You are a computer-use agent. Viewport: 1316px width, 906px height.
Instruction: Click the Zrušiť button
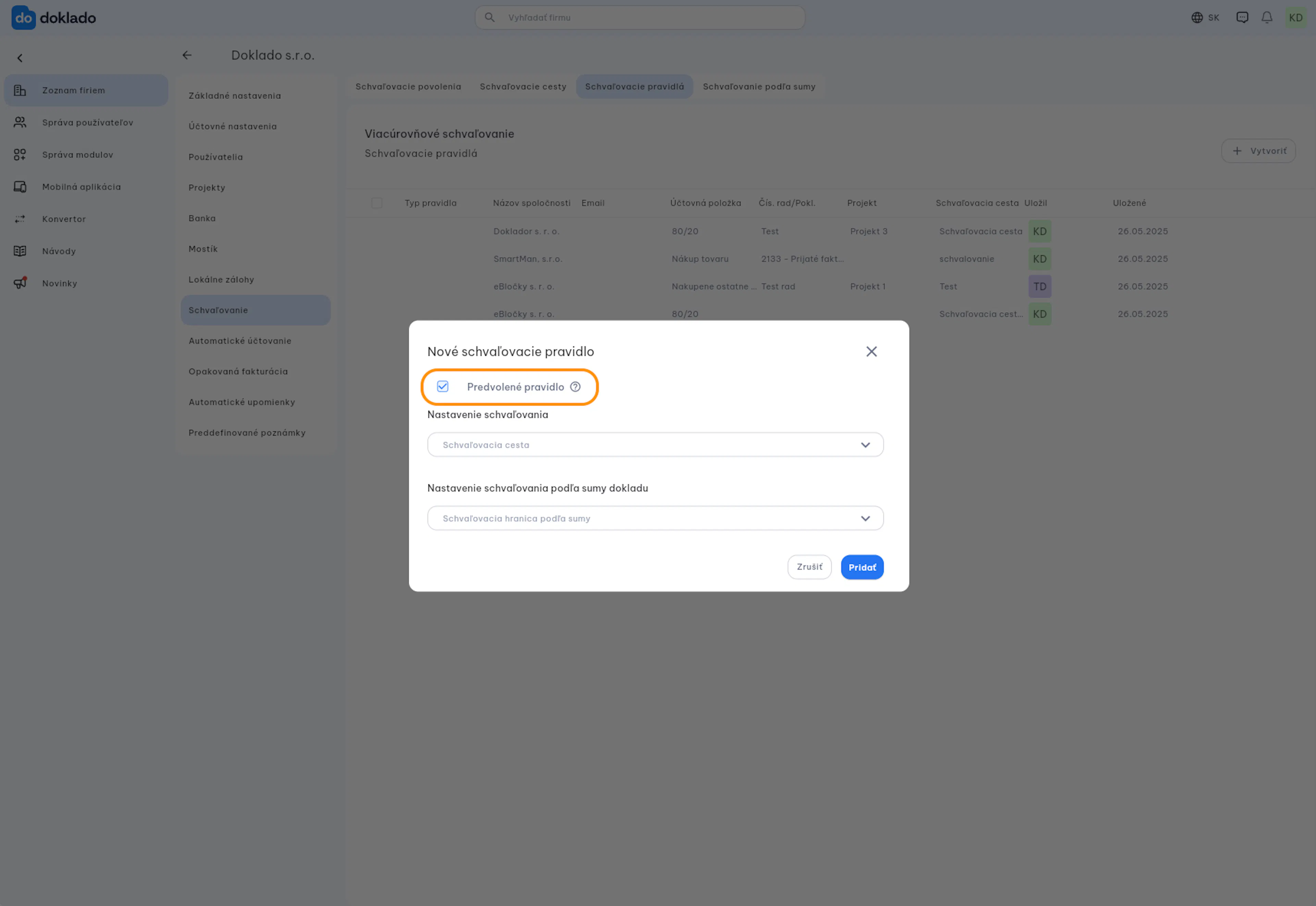(x=809, y=567)
